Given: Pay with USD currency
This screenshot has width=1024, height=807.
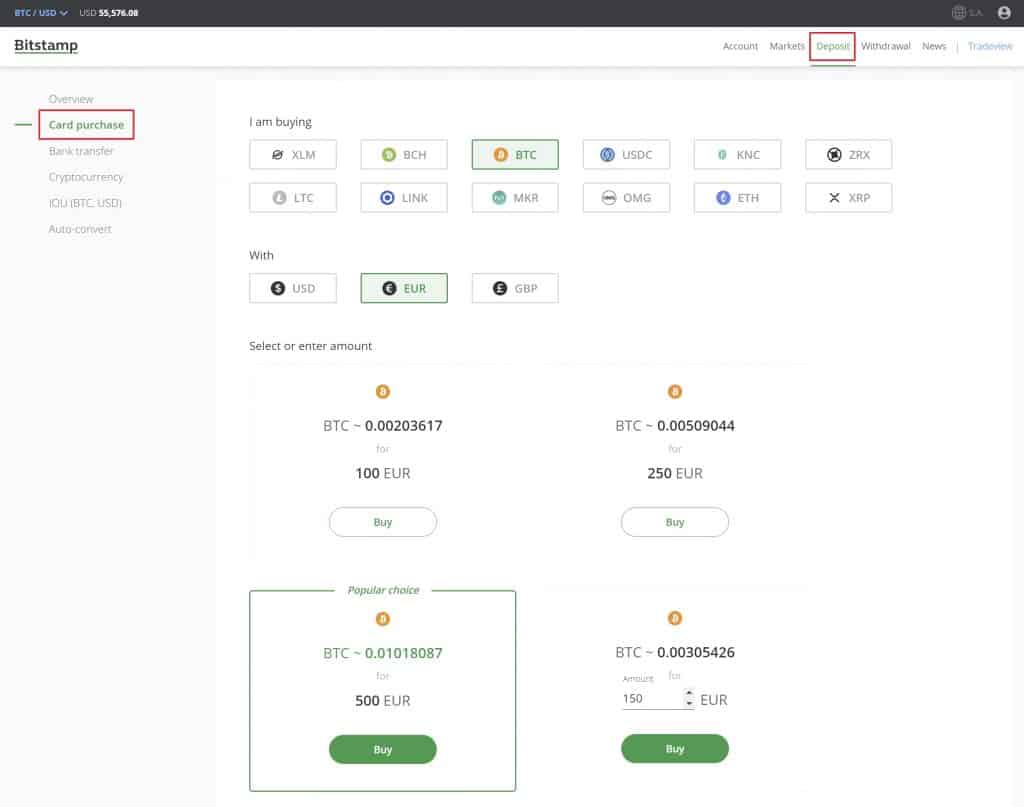Looking at the screenshot, I should click(x=293, y=288).
